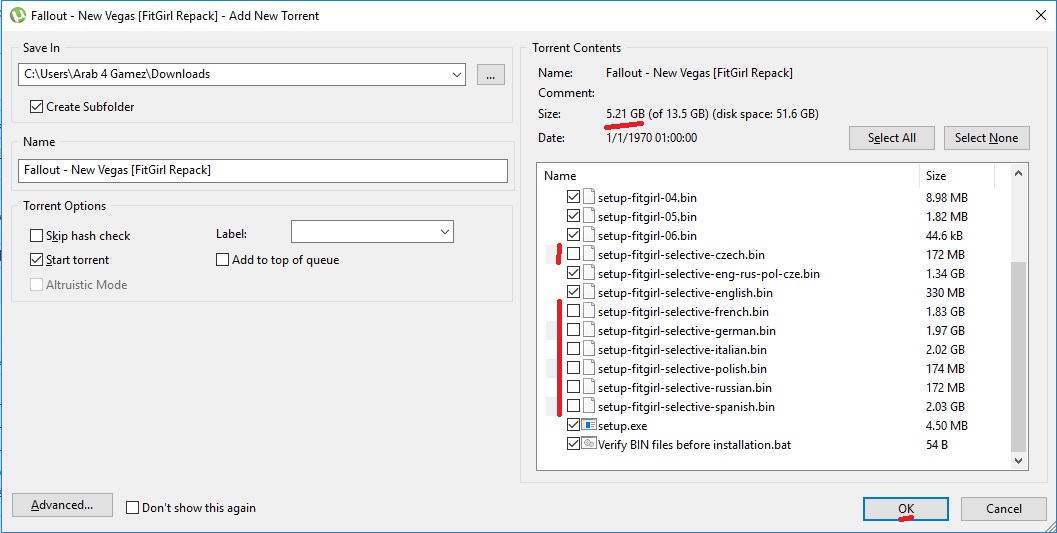Screen dimensions: 1057x533
Task: Disable the Create Subfolder checkbox
Action: 37,107
